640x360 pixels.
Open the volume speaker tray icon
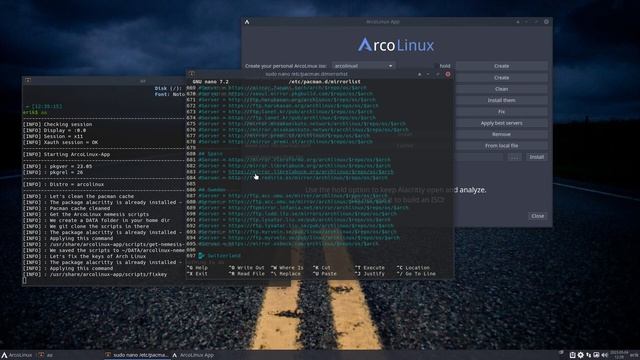(604, 355)
